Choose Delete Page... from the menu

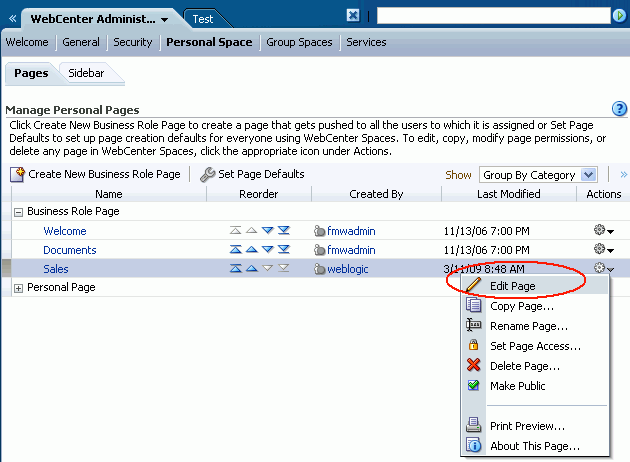(x=534, y=366)
